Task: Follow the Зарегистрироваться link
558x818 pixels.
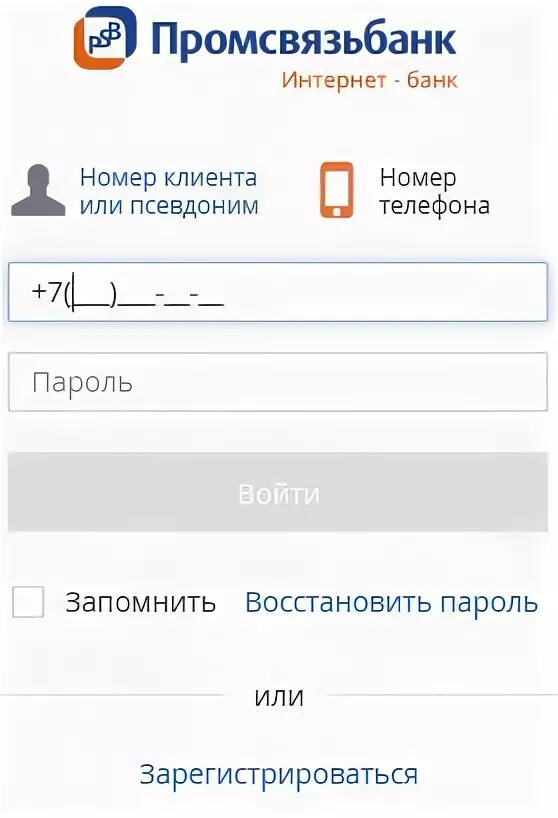Action: click(x=278, y=775)
